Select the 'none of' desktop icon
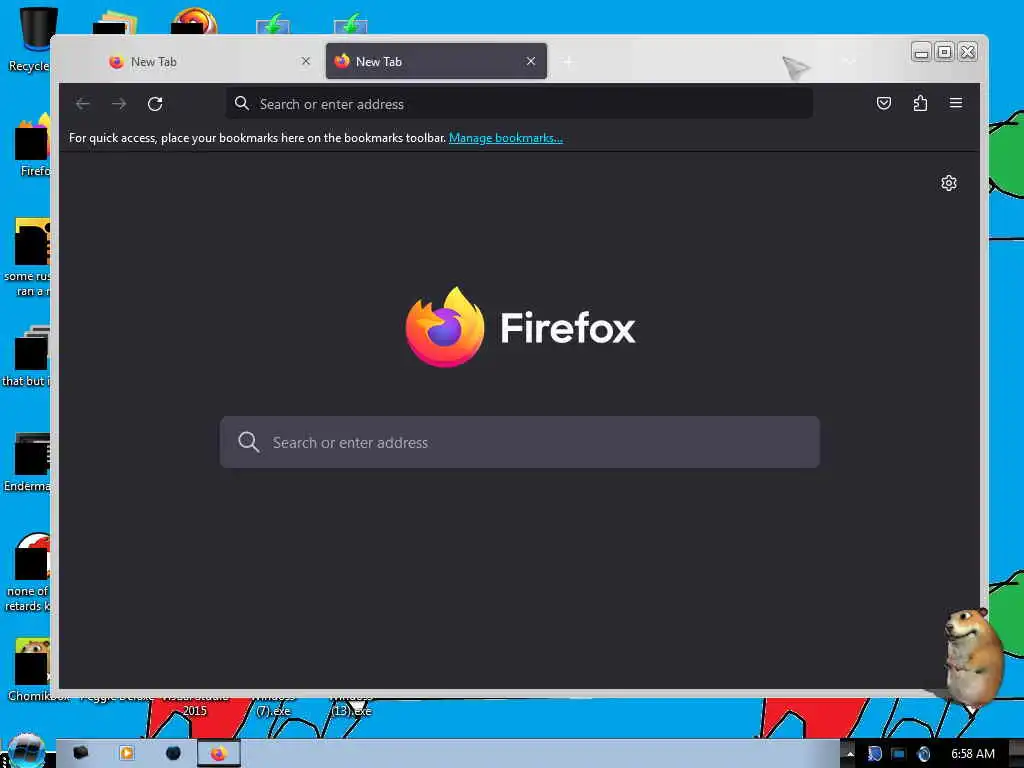This screenshot has width=1024, height=768. (29, 573)
